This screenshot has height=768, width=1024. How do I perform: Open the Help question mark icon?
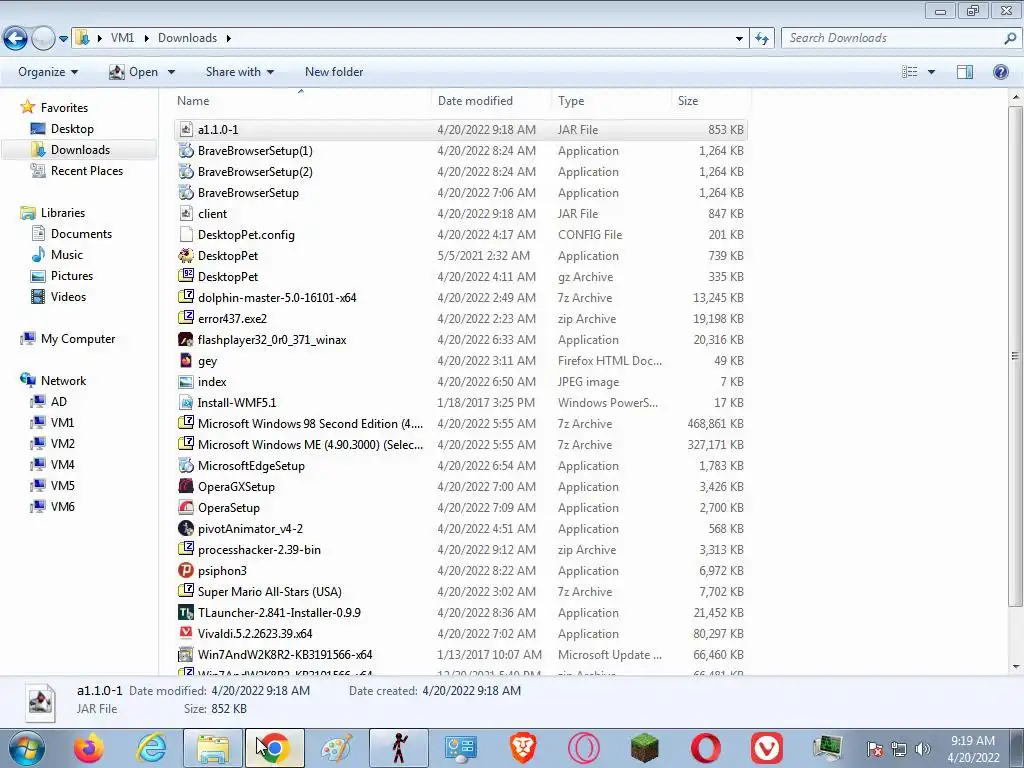click(1000, 72)
